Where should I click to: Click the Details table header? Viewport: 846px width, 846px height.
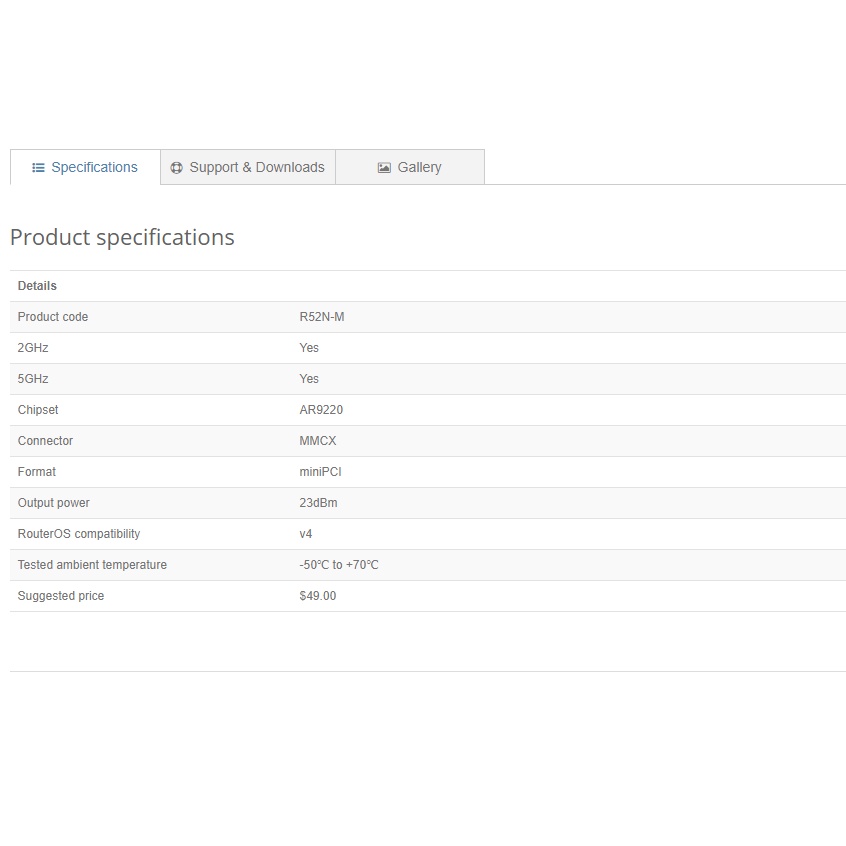click(38, 286)
